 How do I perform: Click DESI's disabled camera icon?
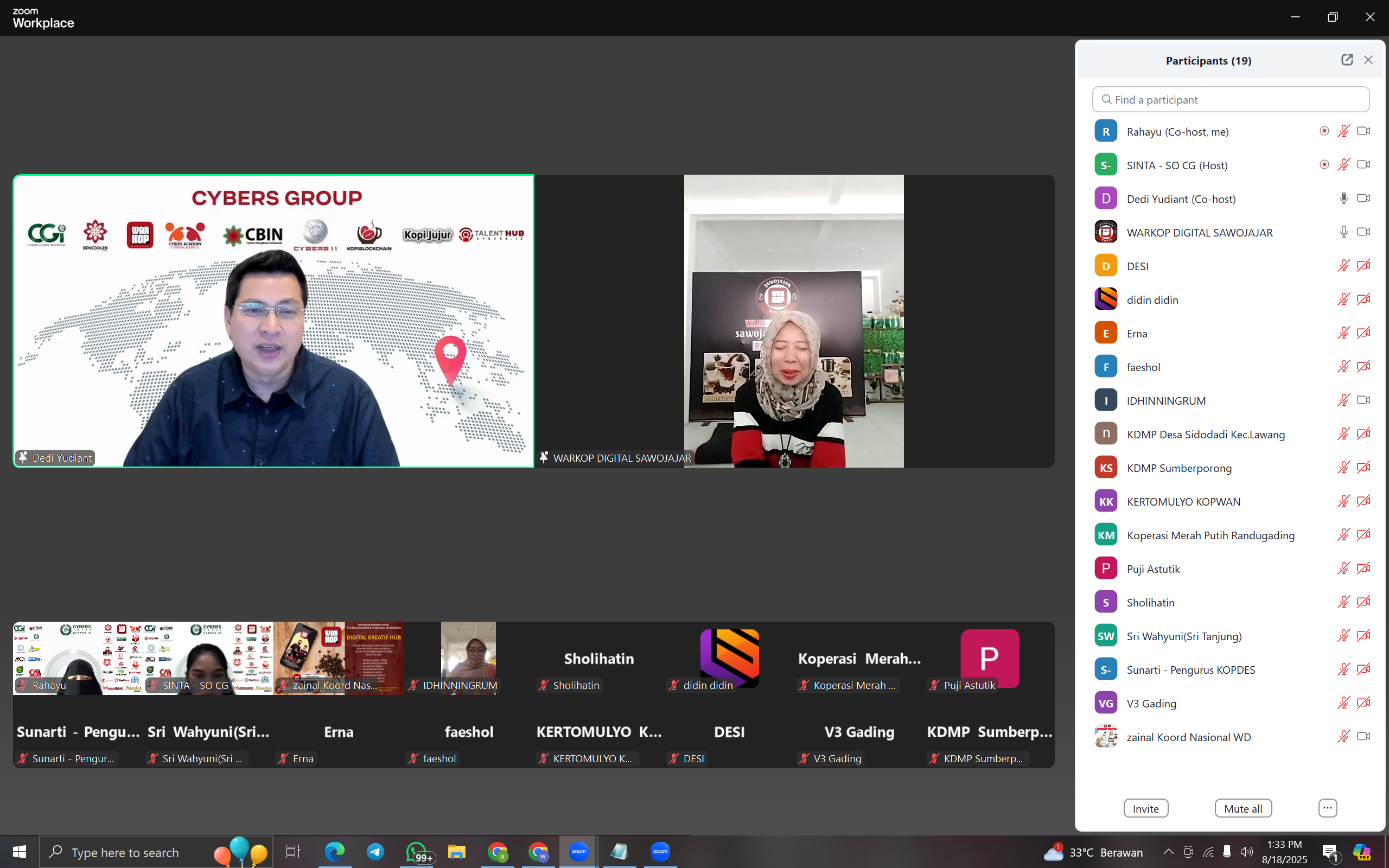[1363, 266]
